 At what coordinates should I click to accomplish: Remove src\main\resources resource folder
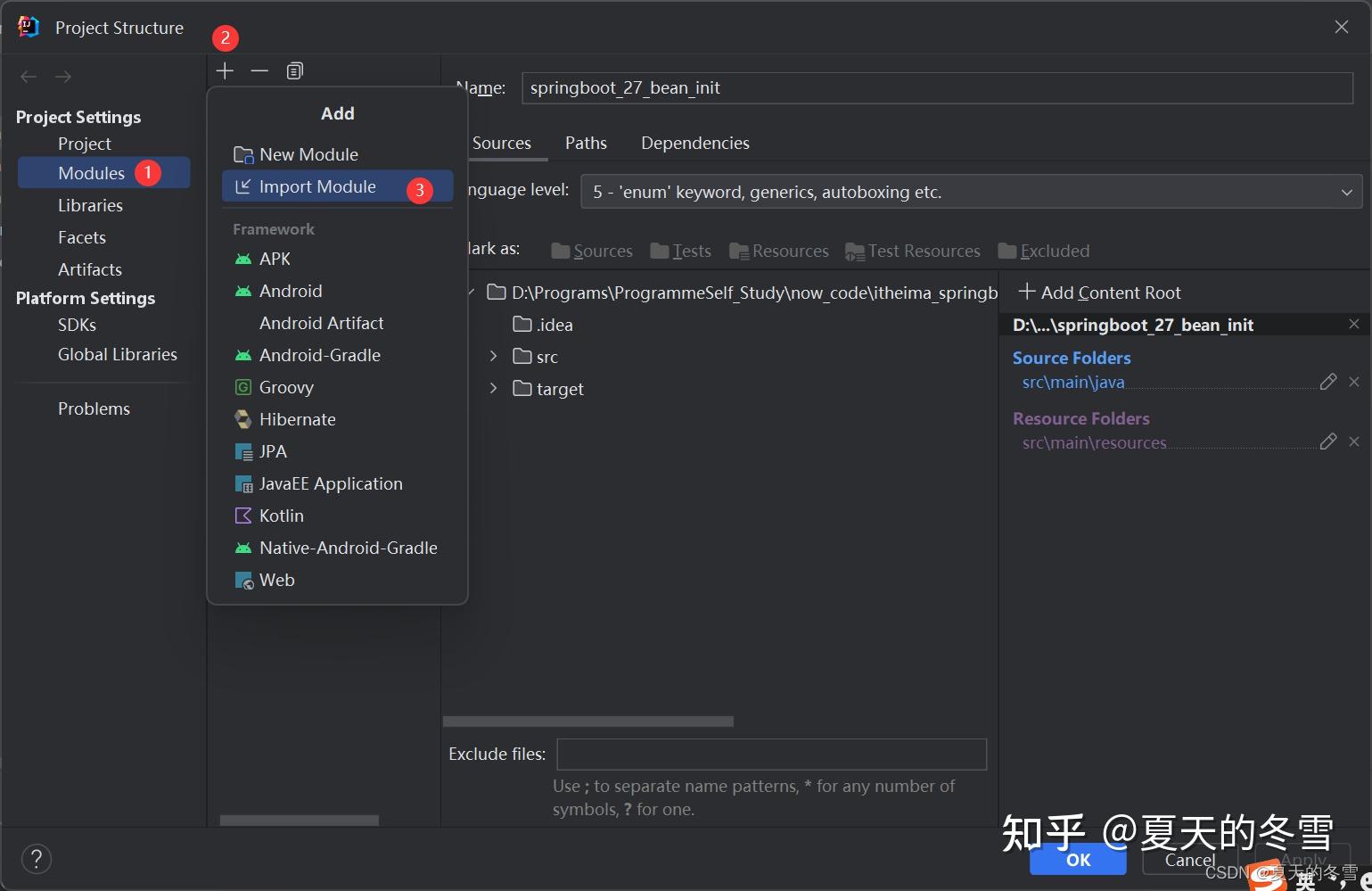[x=1354, y=441]
